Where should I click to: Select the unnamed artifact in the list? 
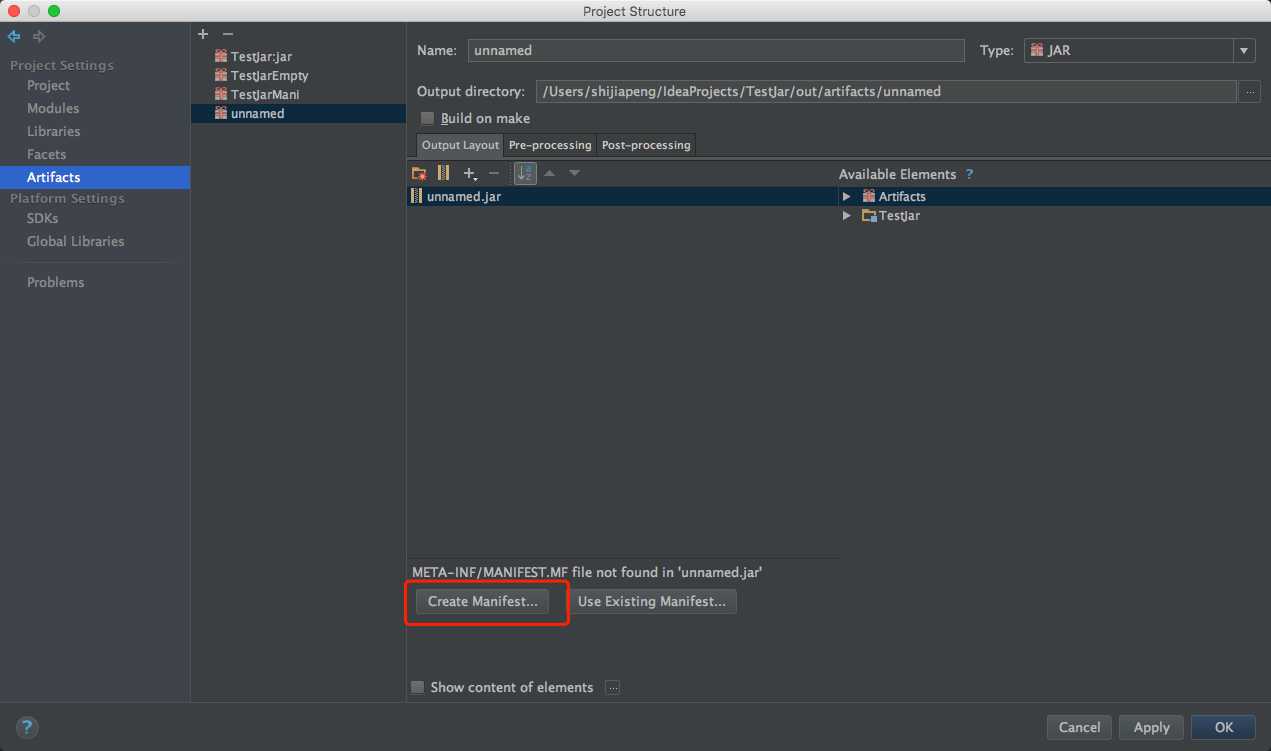coord(298,113)
